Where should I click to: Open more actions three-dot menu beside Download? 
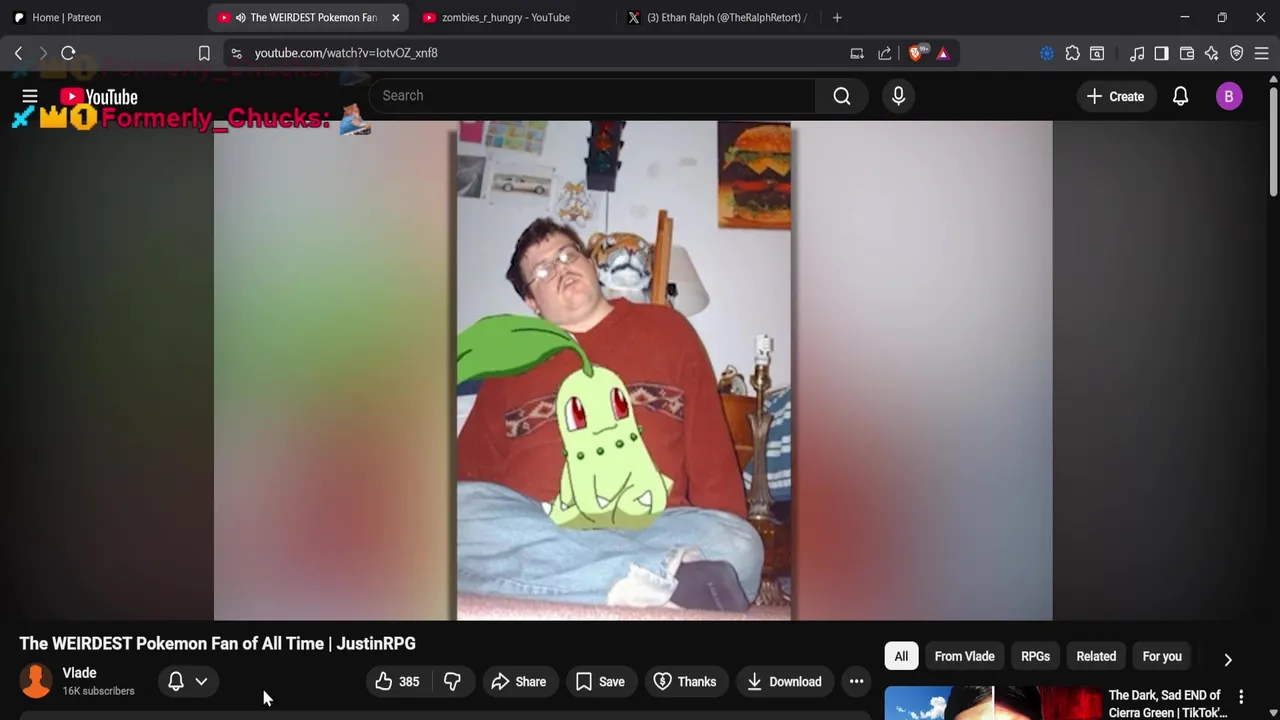tap(857, 682)
